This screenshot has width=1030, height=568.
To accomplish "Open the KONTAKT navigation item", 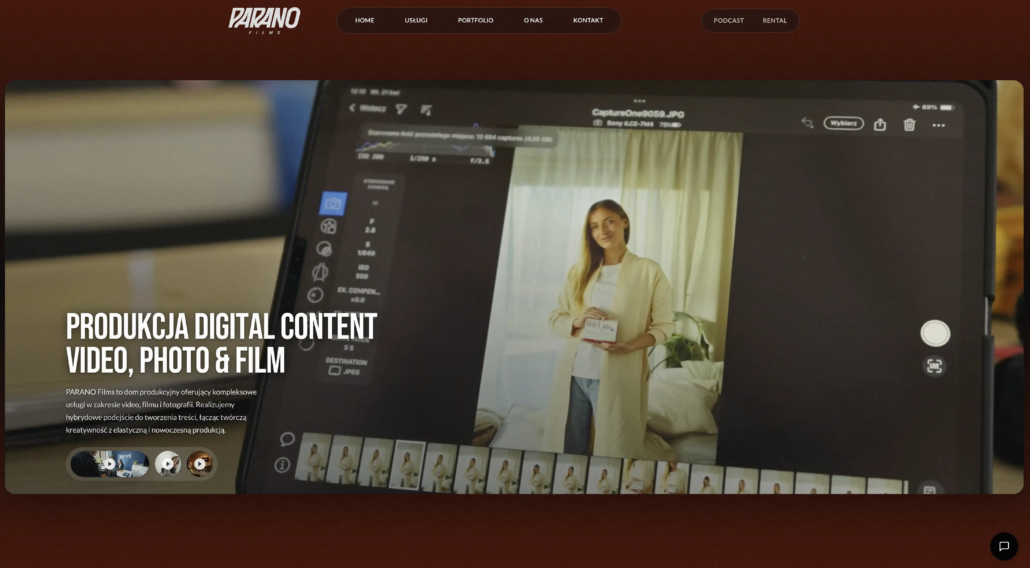I will (588, 20).
